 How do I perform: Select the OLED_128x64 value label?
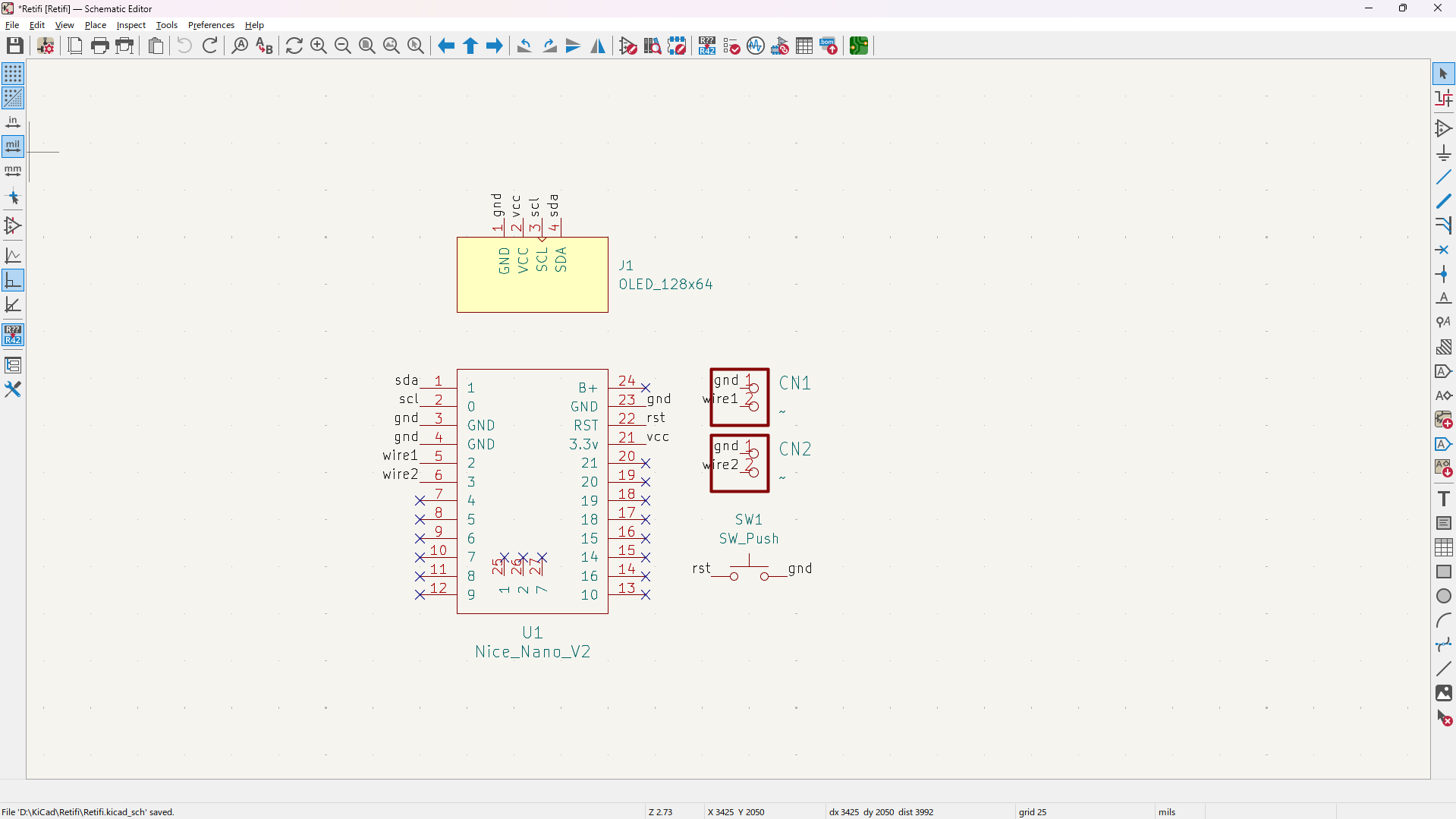click(665, 285)
